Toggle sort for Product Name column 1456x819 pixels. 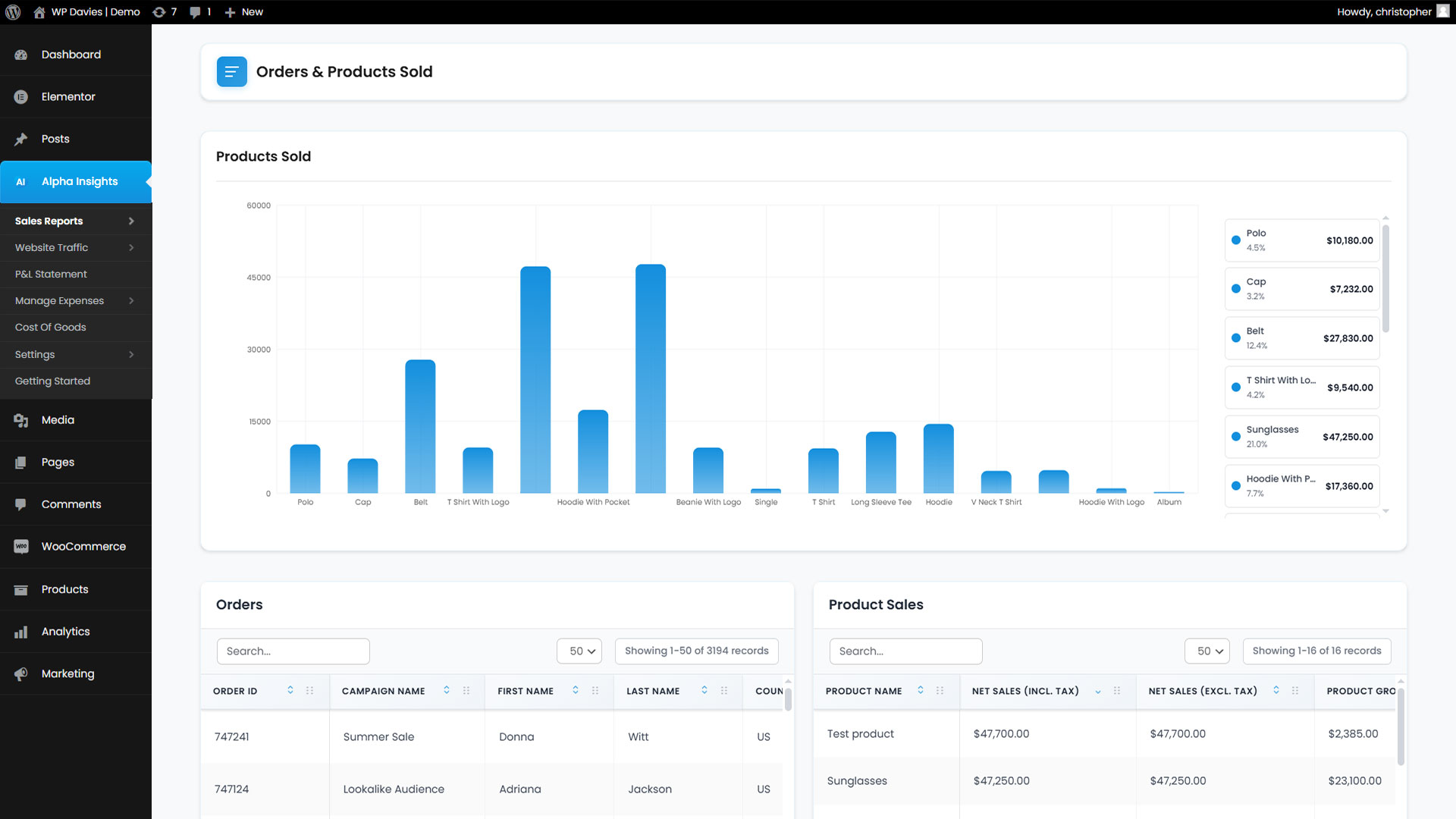tap(921, 690)
